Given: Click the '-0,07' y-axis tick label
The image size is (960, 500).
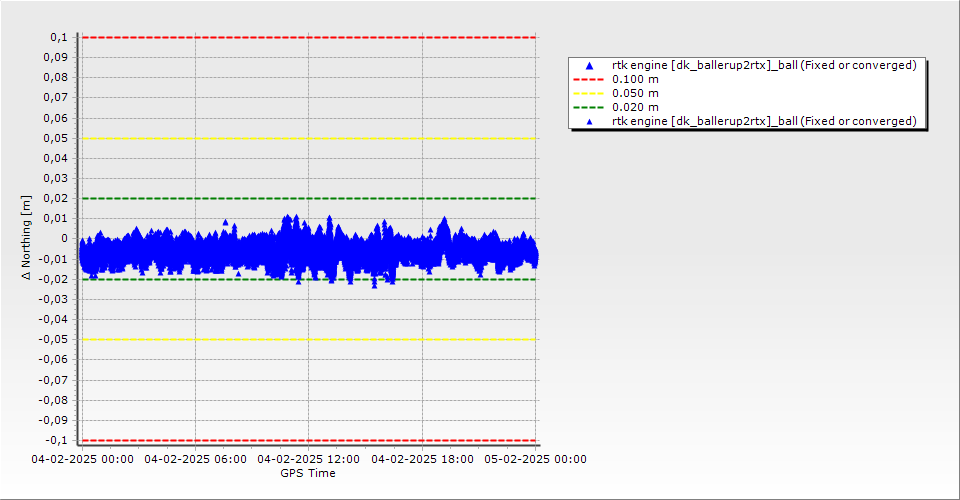Looking at the screenshot, I should pos(53,380).
